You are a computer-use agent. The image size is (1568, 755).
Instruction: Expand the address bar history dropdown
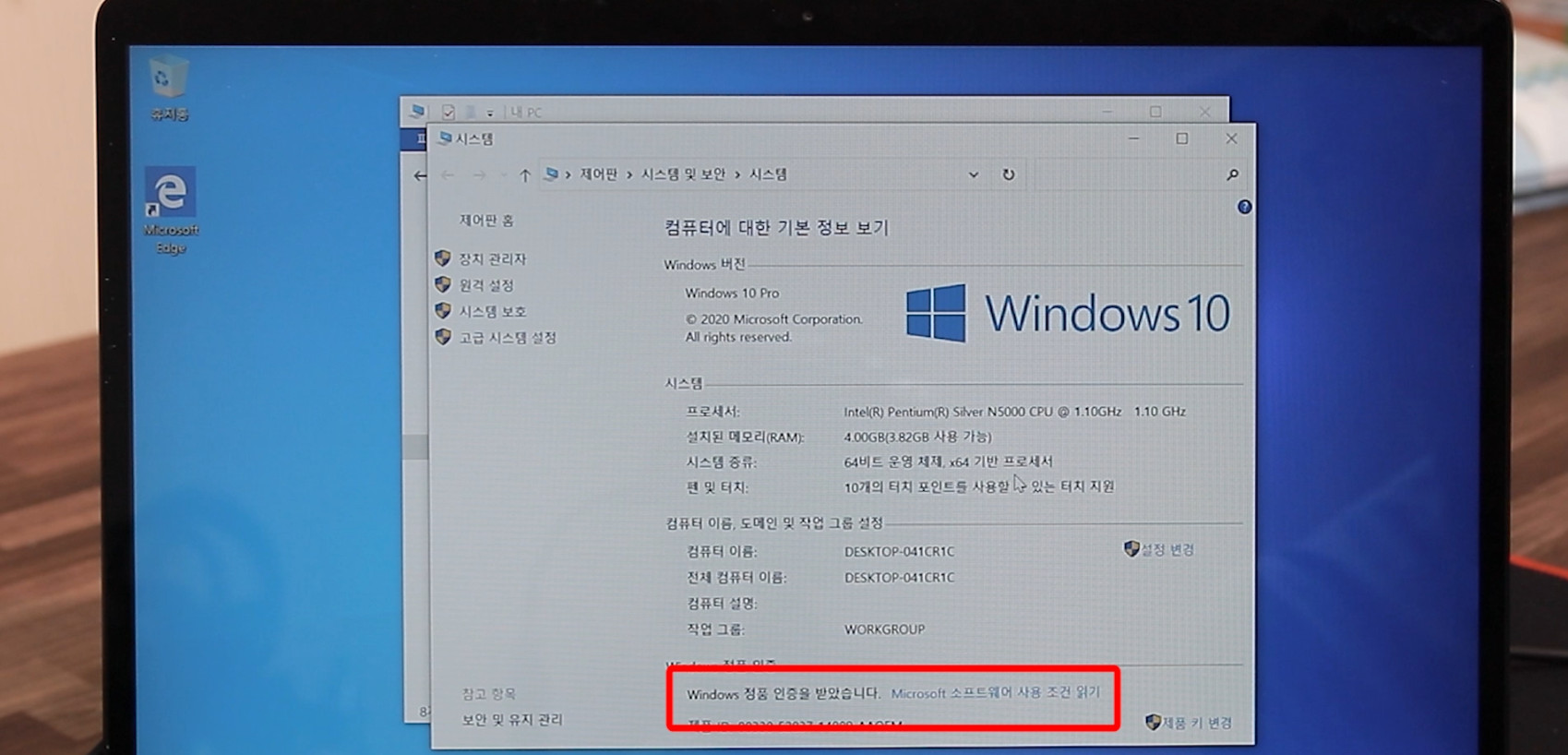pos(973,174)
